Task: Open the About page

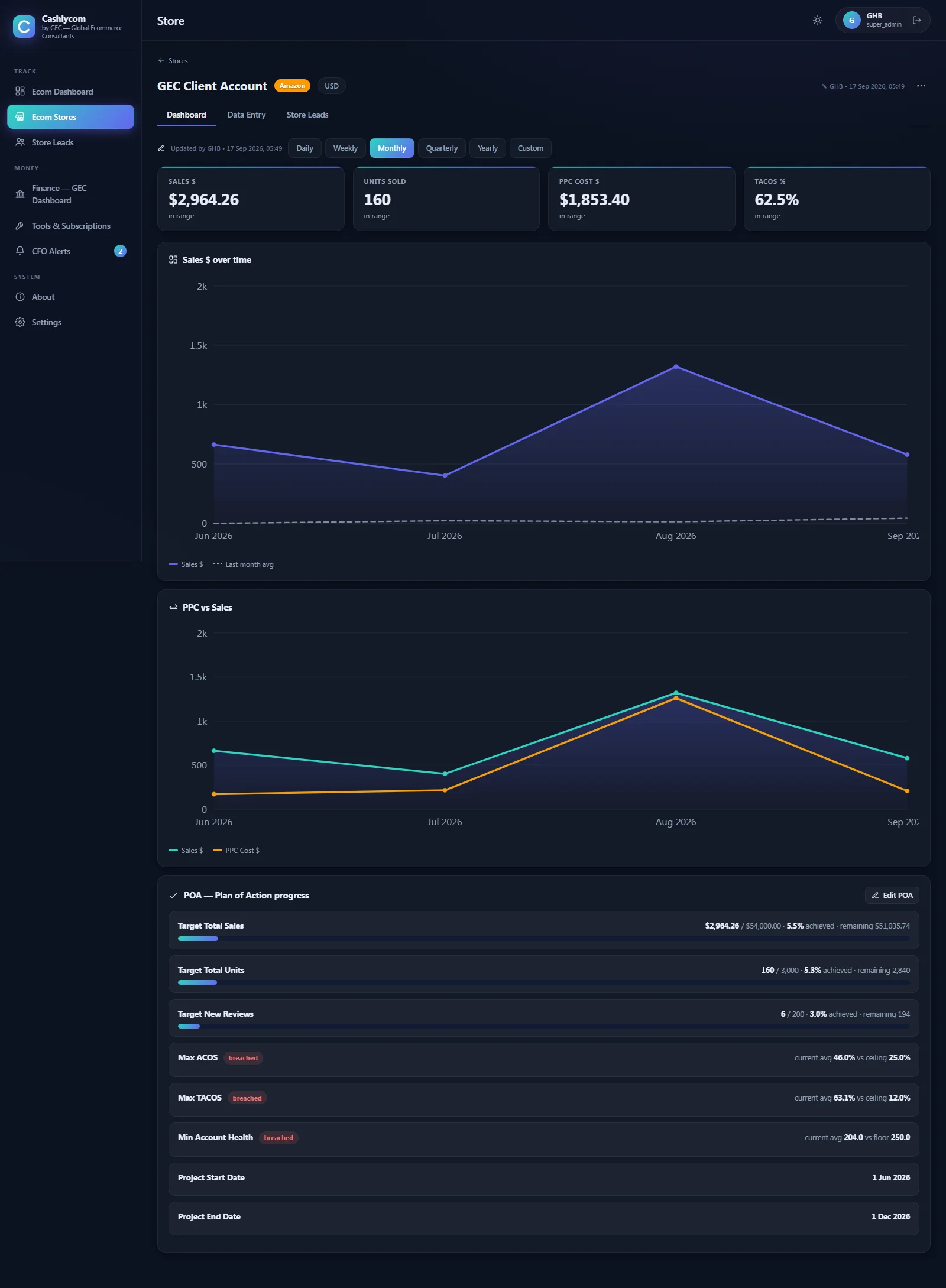Action: tap(70, 297)
